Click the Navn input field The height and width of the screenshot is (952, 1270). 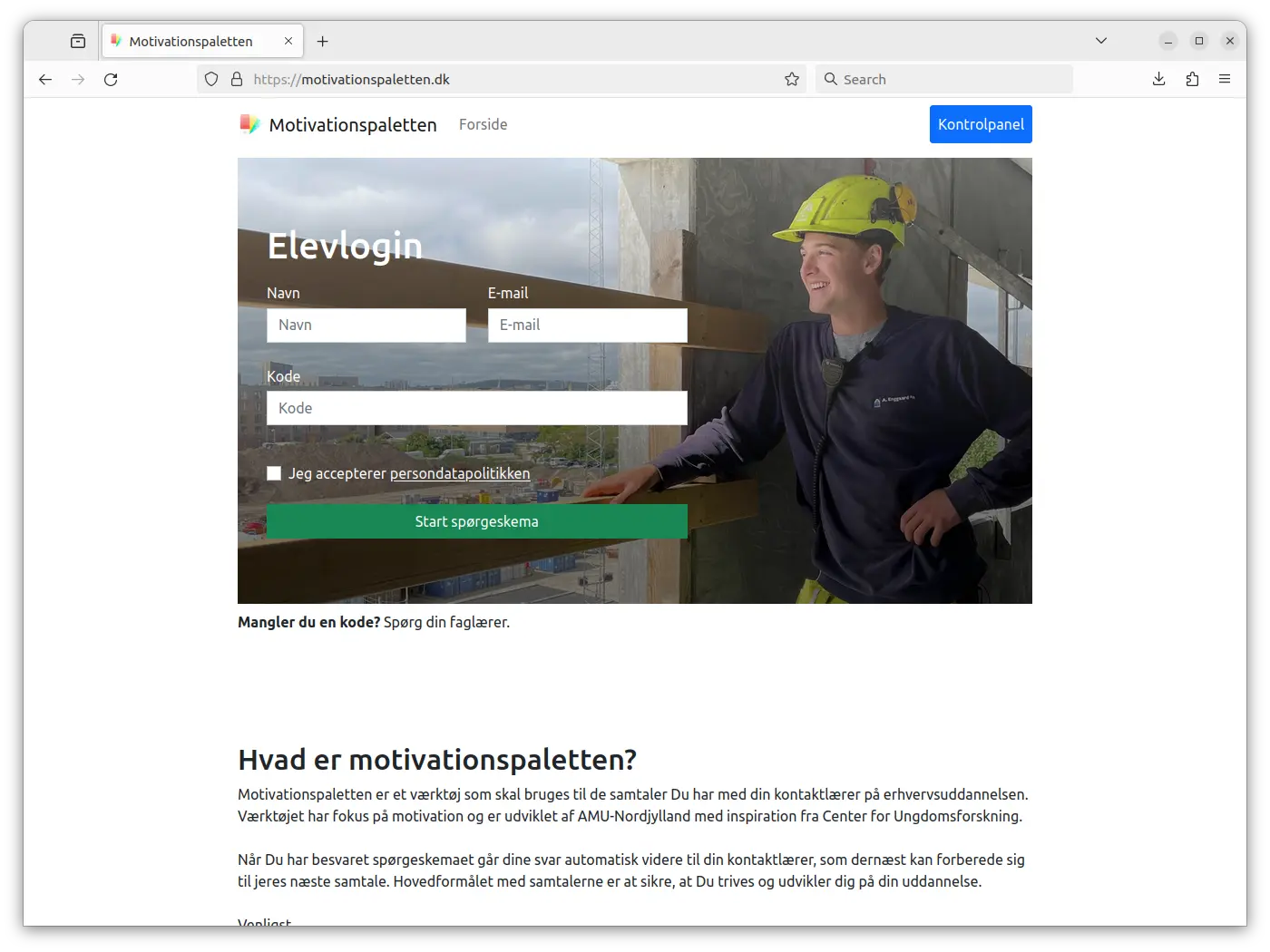366,325
